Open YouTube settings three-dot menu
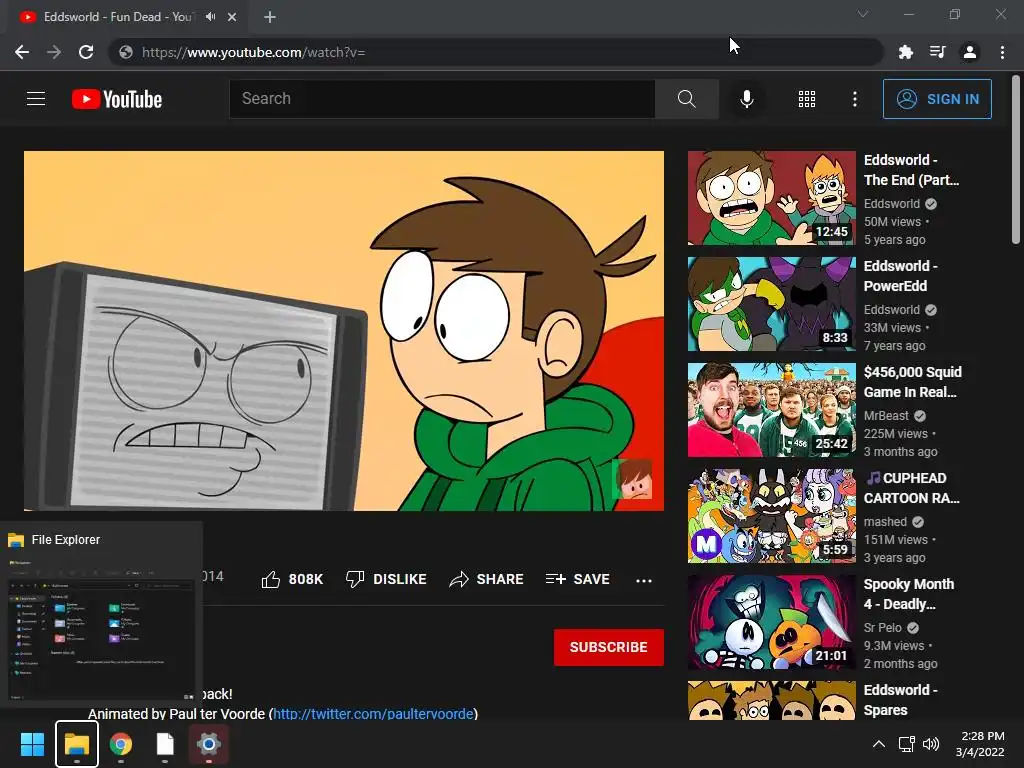The width and height of the screenshot is (1024, 768). 854,99
